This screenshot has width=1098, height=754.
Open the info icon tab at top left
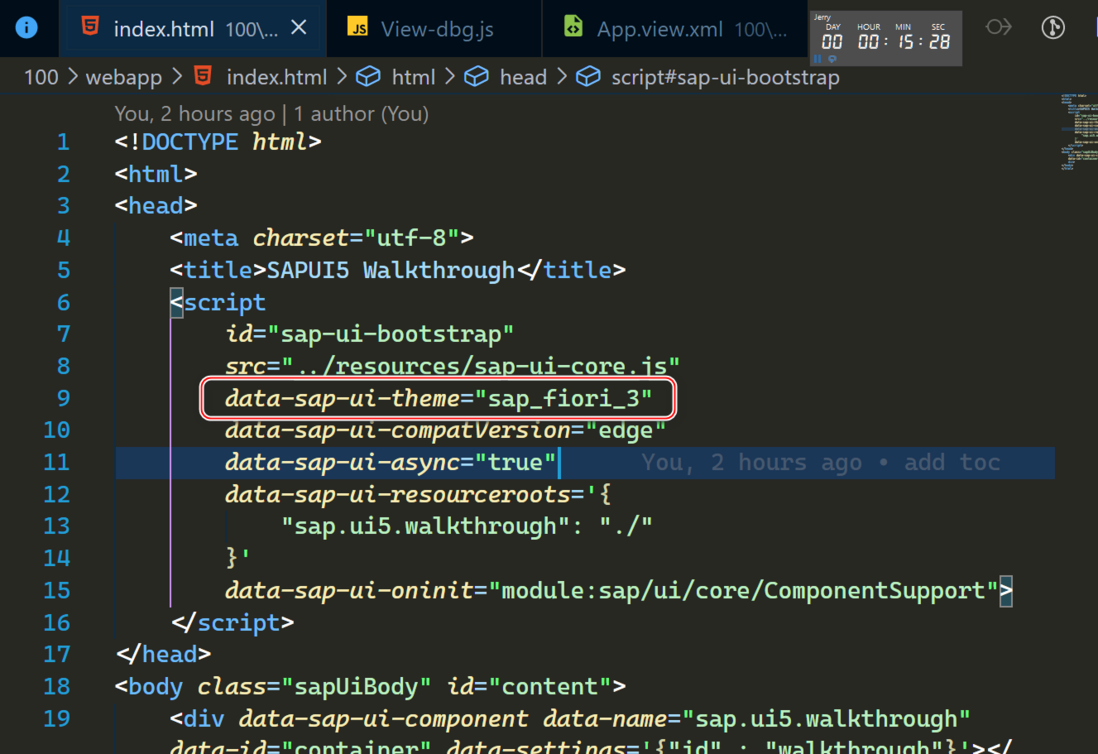pos(27,27)
